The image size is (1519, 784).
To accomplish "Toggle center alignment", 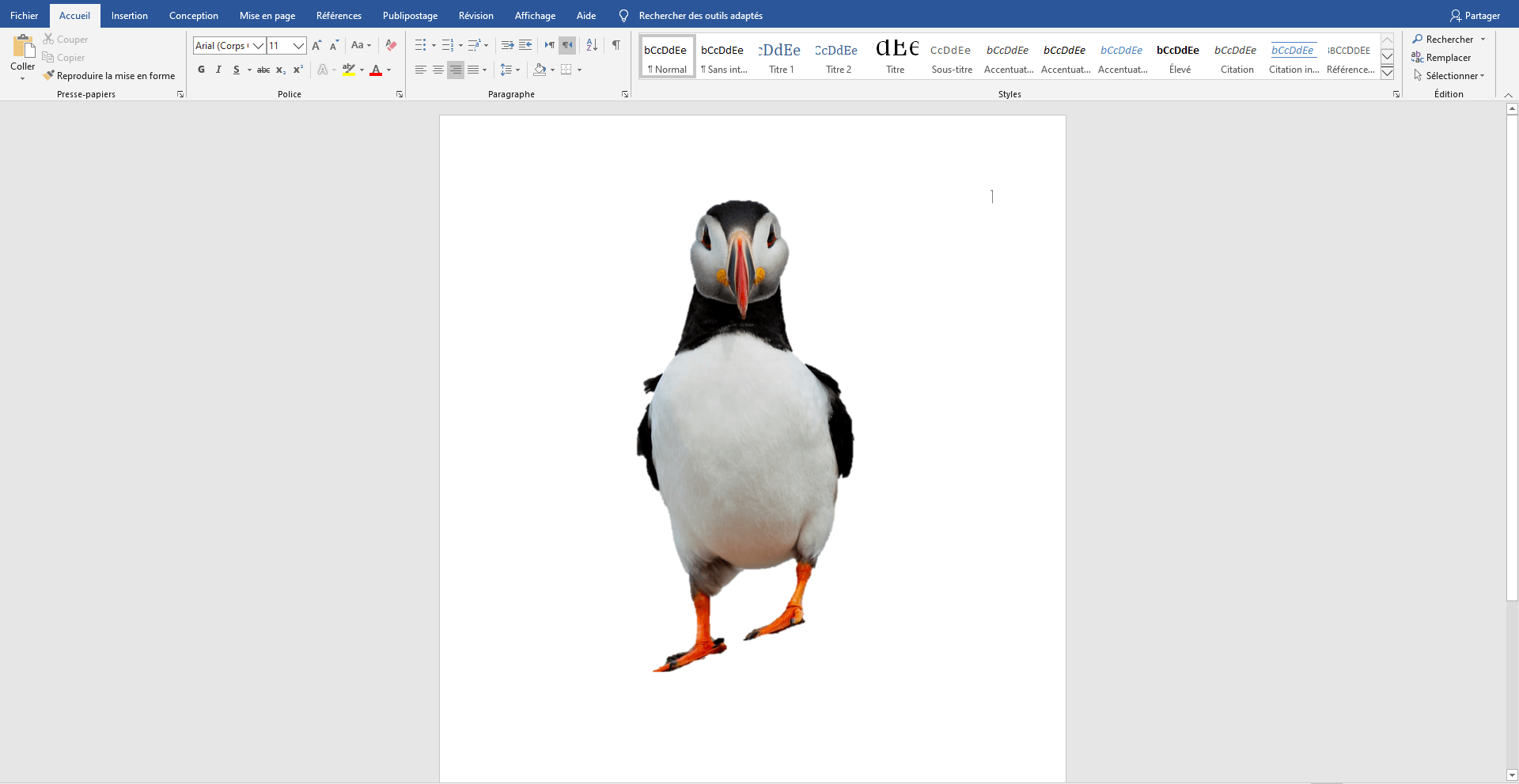I will coord(438,70).
